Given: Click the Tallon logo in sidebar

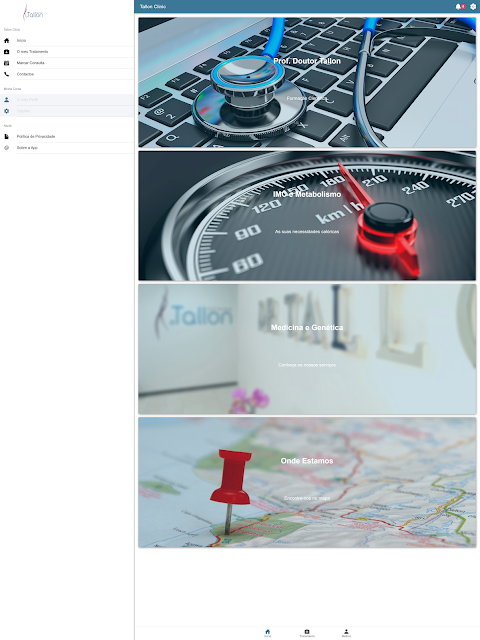Looking at the screenshot, I should 33,13.
